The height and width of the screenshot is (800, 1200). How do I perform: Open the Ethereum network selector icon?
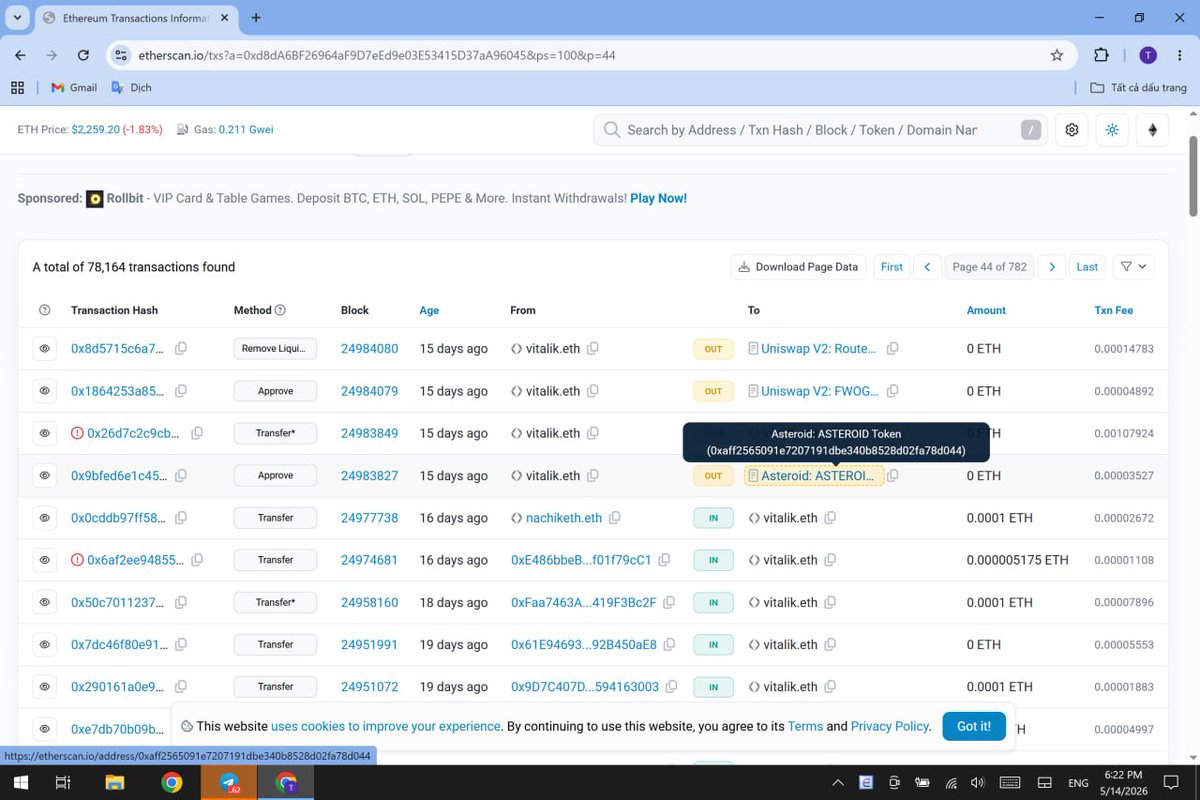pos(1152,130)
